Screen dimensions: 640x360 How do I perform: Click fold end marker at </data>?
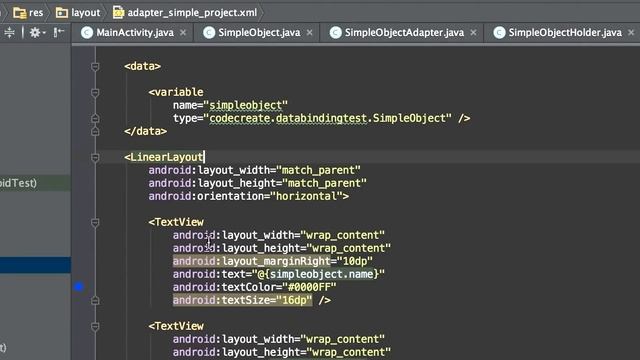point(95,131)
